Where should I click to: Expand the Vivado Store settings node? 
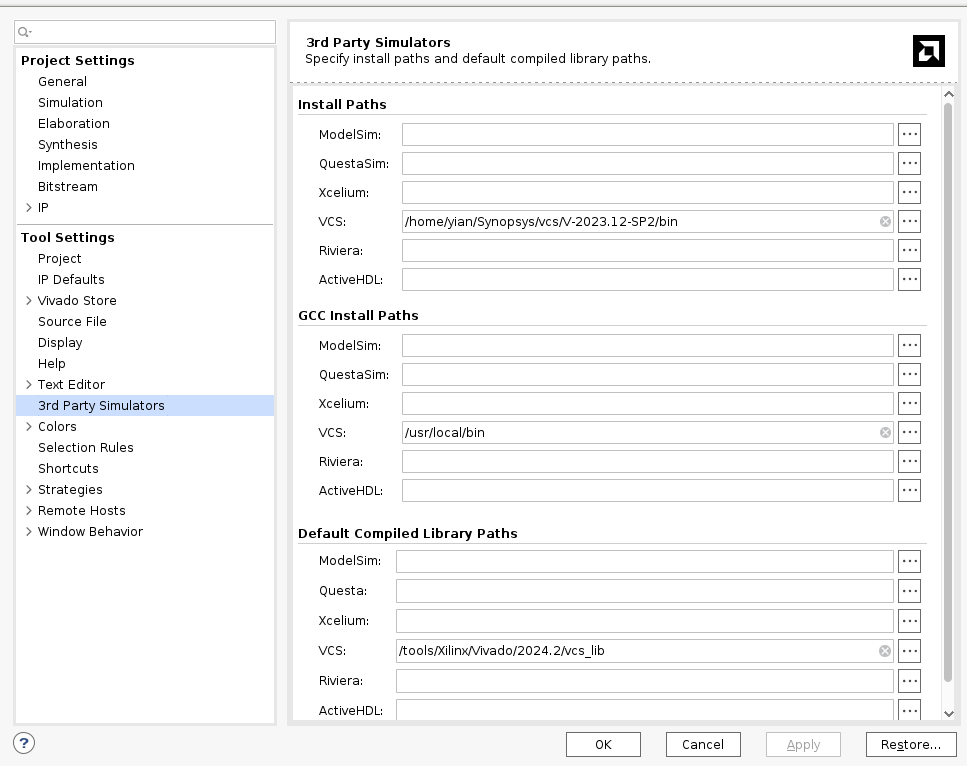tap(28, 300)
